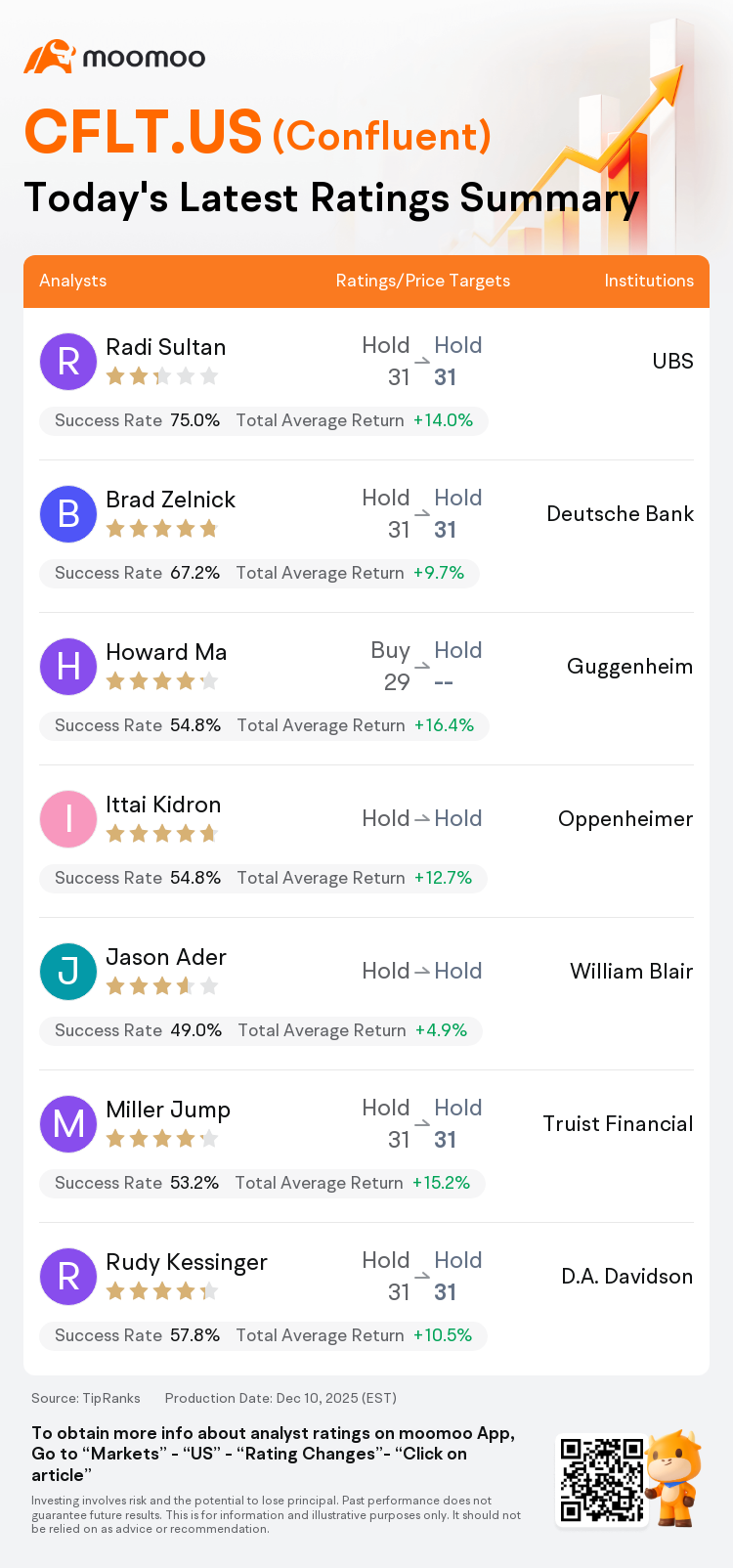Select the Ratings/Price Targets column header
Image resolution: width=733 pixels, height=1568 pixels.
[x=422, y=281]
